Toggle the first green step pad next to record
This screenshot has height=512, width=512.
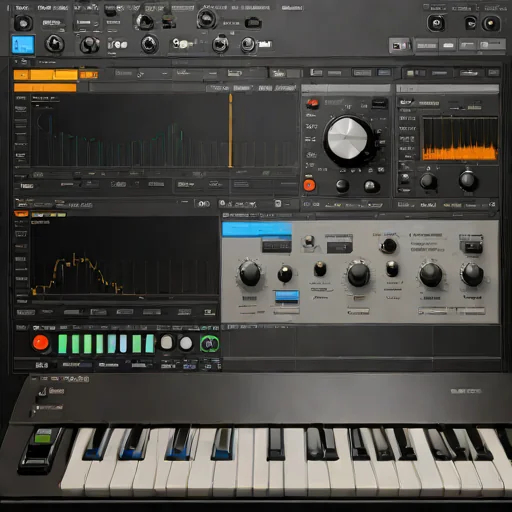click(x=63, y=344)
